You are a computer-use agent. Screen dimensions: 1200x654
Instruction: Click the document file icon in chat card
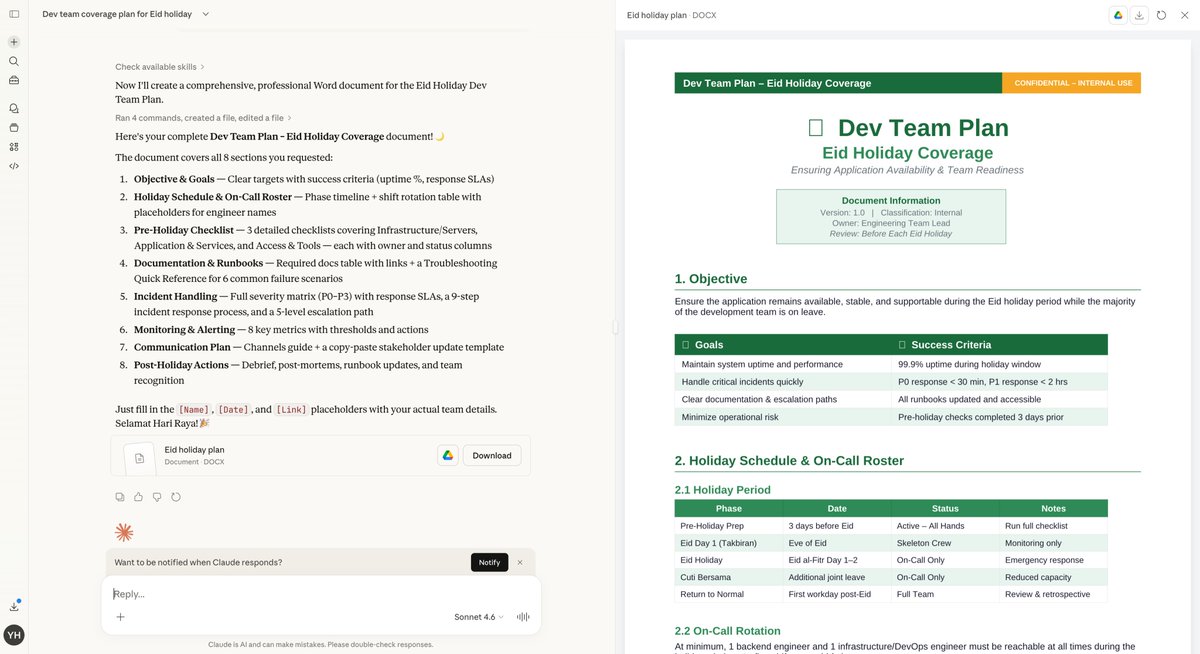pos(139,457)
